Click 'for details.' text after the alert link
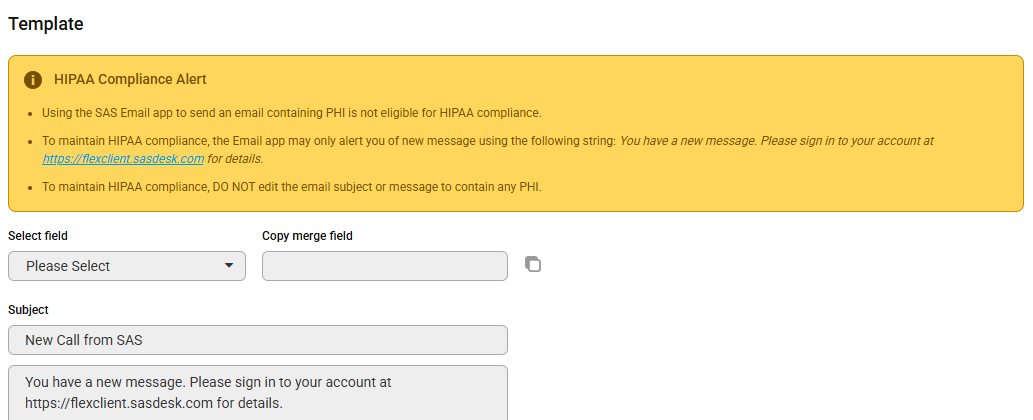The height and width of the screenshot is (420, 1033). [x=235, y=159]
